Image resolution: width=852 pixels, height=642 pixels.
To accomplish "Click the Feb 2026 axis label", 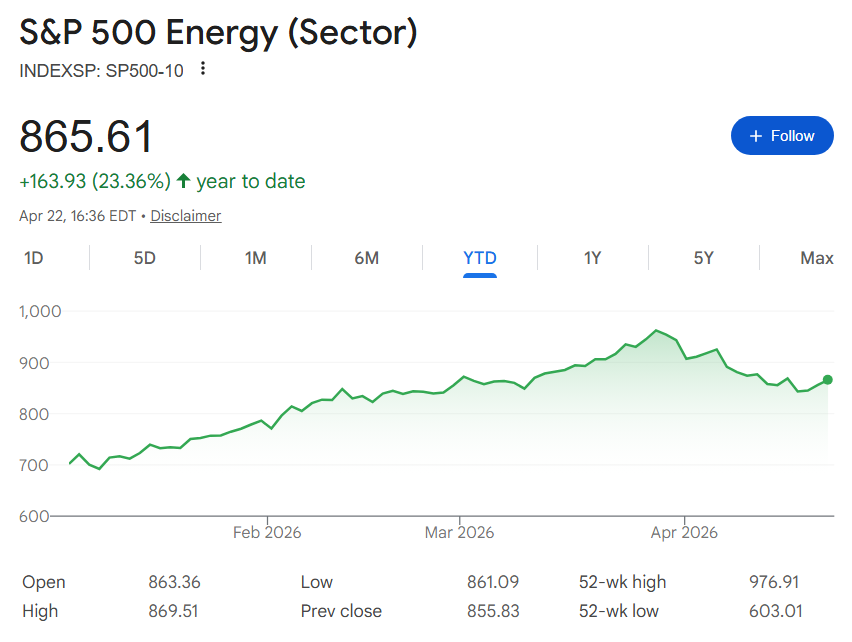I will [x=266, y=532].
